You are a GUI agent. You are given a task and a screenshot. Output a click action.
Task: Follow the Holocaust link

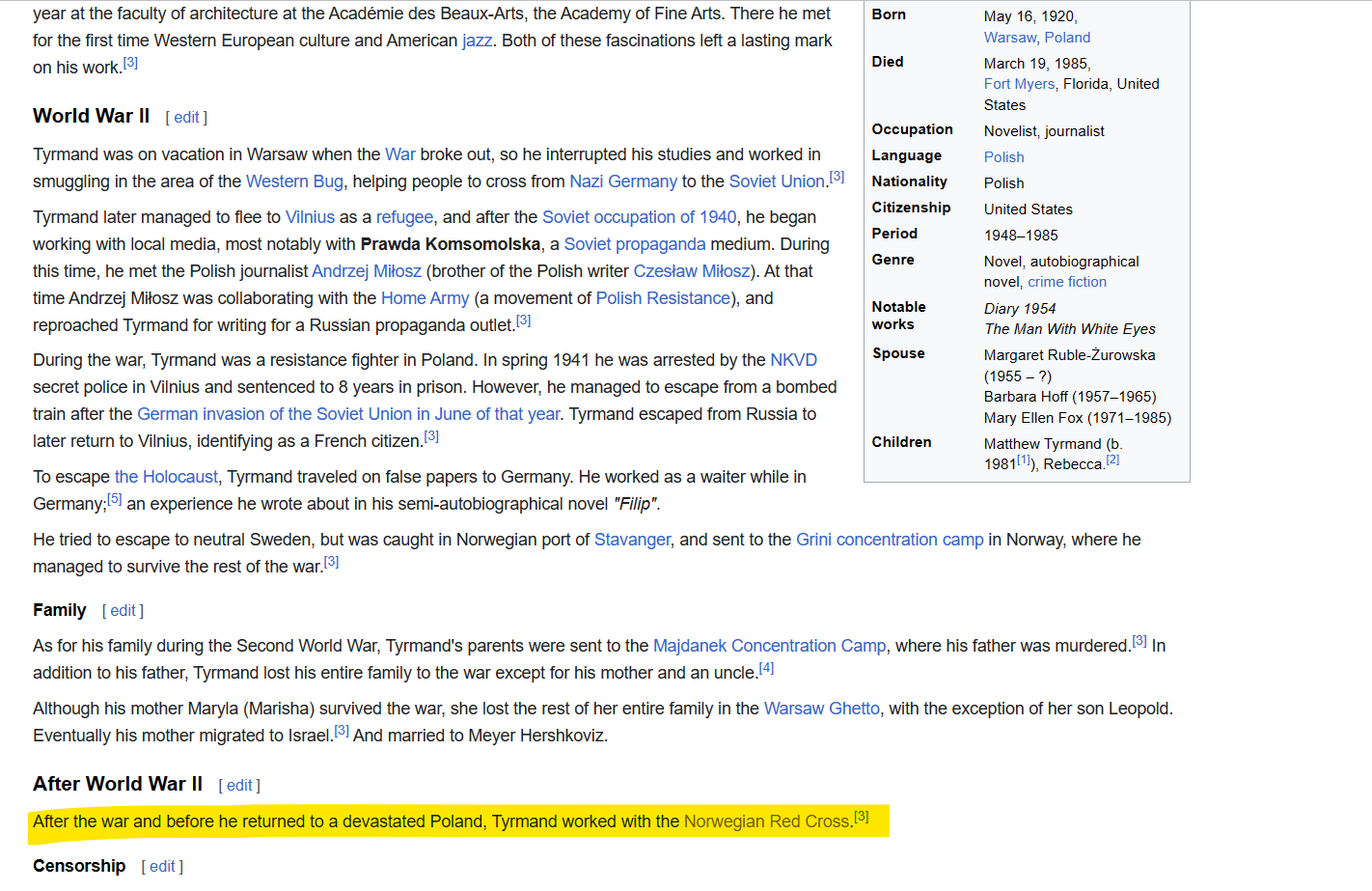click(166, 477)
